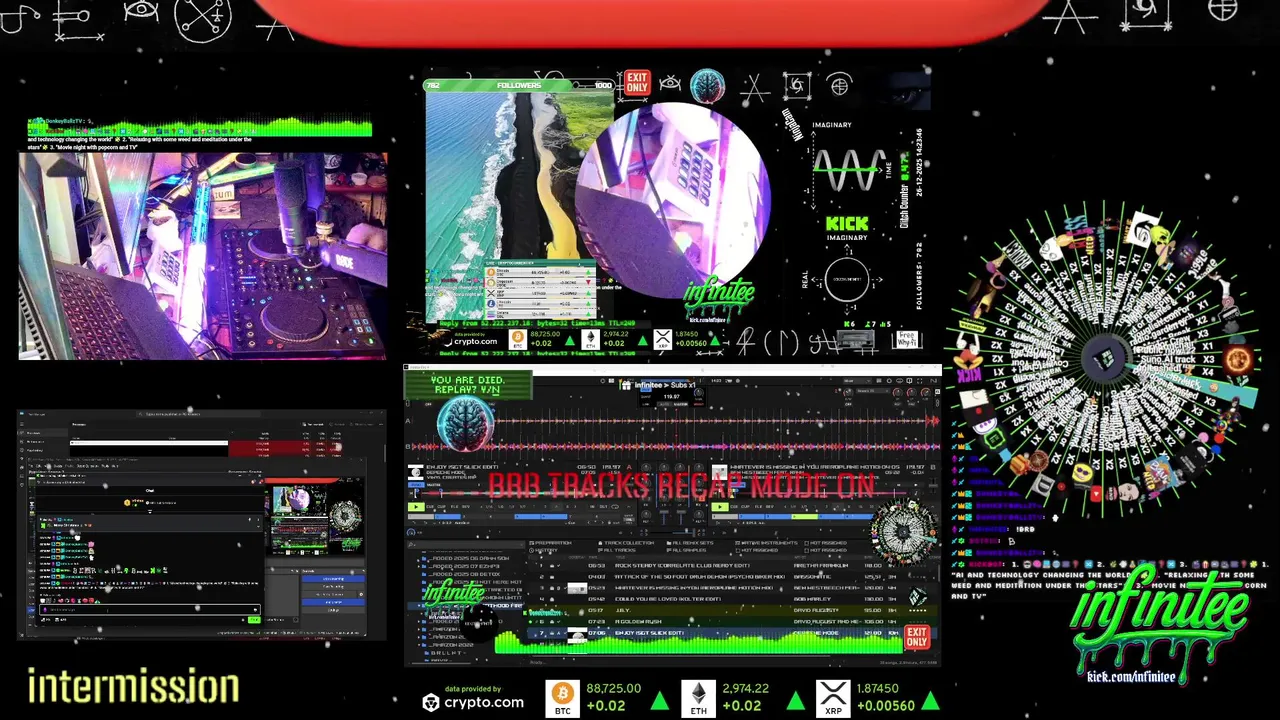This screenshot has width=1280, height=720.
Task: Open the All Tracks favorite
Action: coord(617,550)
